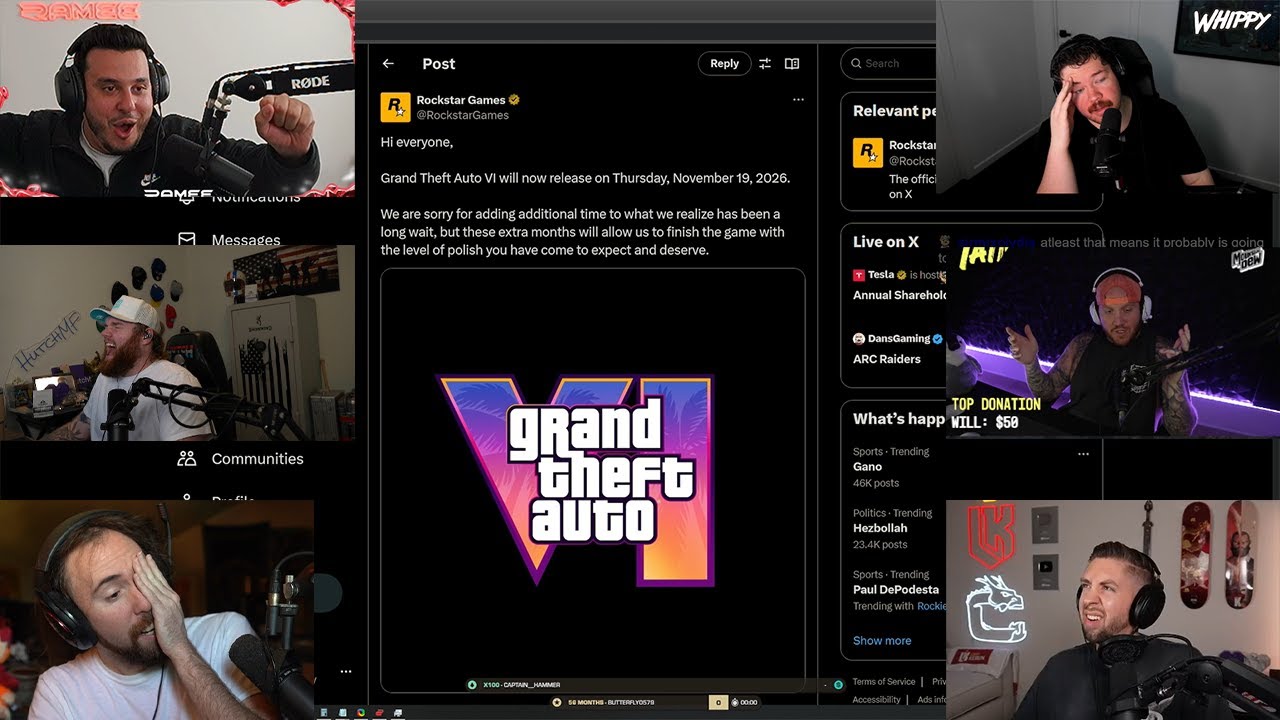
Task: Click the first taskbar icon
Action: coord(324,712)
